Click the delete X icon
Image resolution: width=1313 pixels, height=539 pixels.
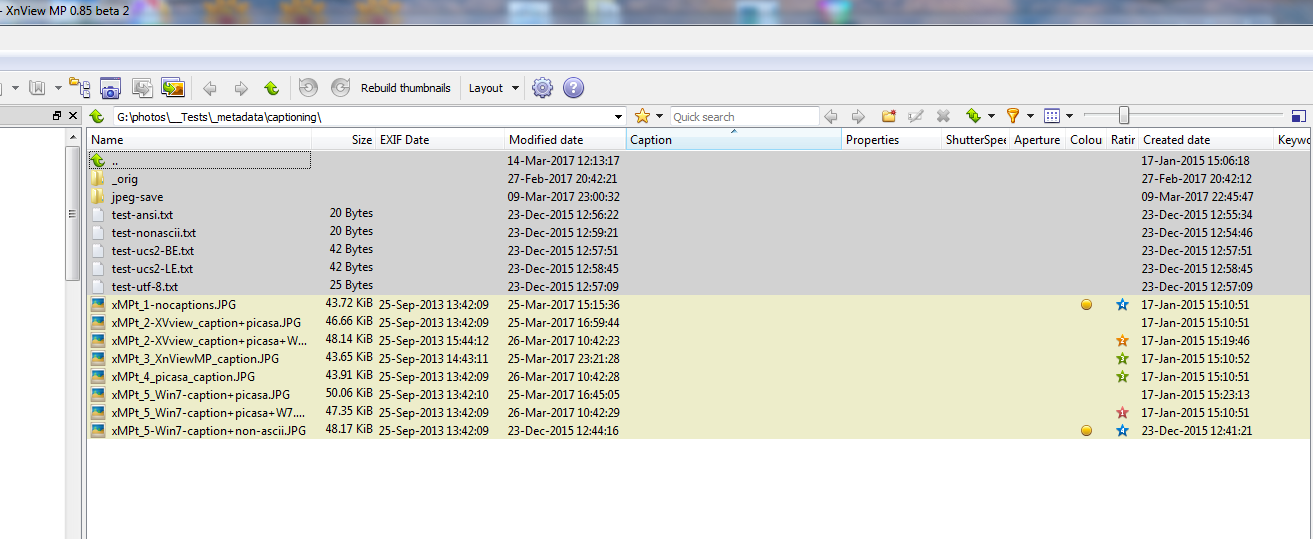[x=943, y=116]
